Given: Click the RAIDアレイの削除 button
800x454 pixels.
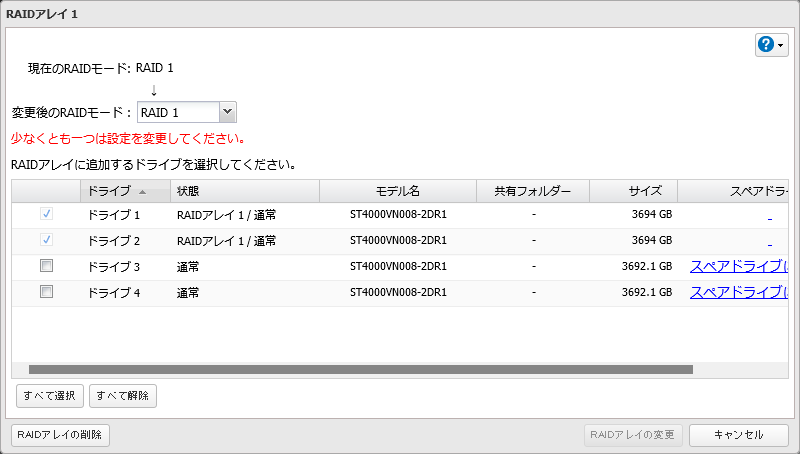Looking at the screenshot, I should (x=59, y=435).
